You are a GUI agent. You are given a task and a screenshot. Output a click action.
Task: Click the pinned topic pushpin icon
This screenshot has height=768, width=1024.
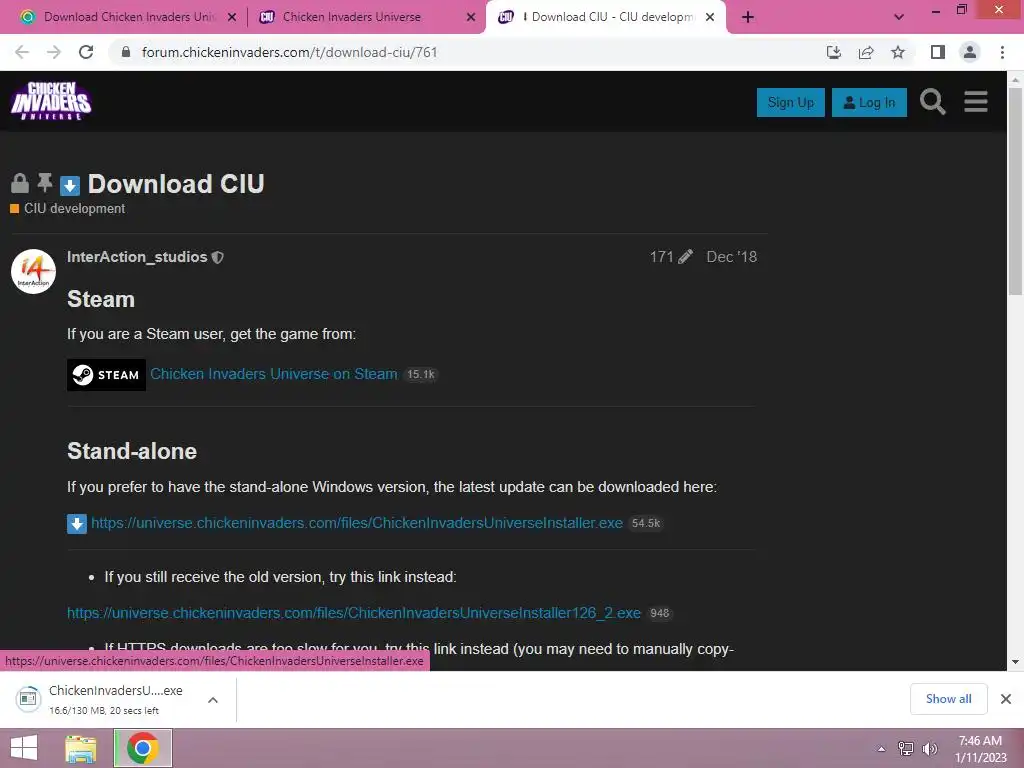(44, 183)
